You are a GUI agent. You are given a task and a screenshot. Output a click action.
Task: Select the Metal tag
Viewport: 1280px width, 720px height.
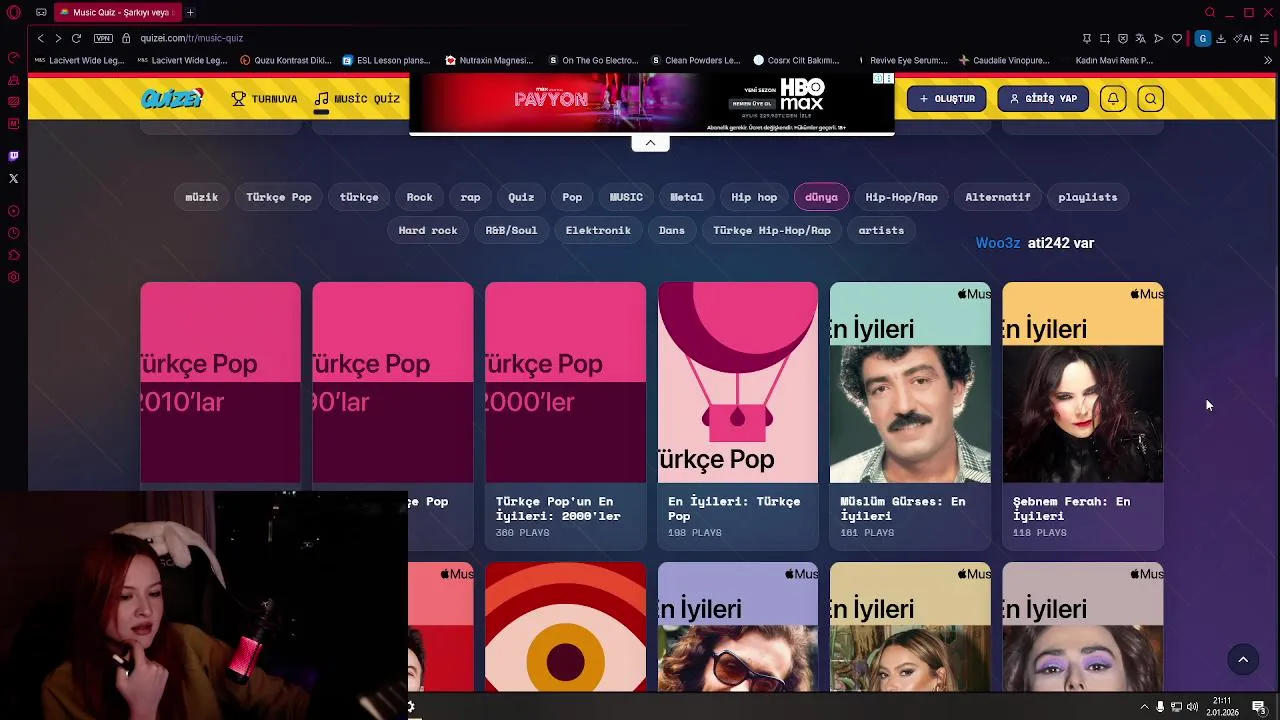pyautogui.click(x=686, y=197)
